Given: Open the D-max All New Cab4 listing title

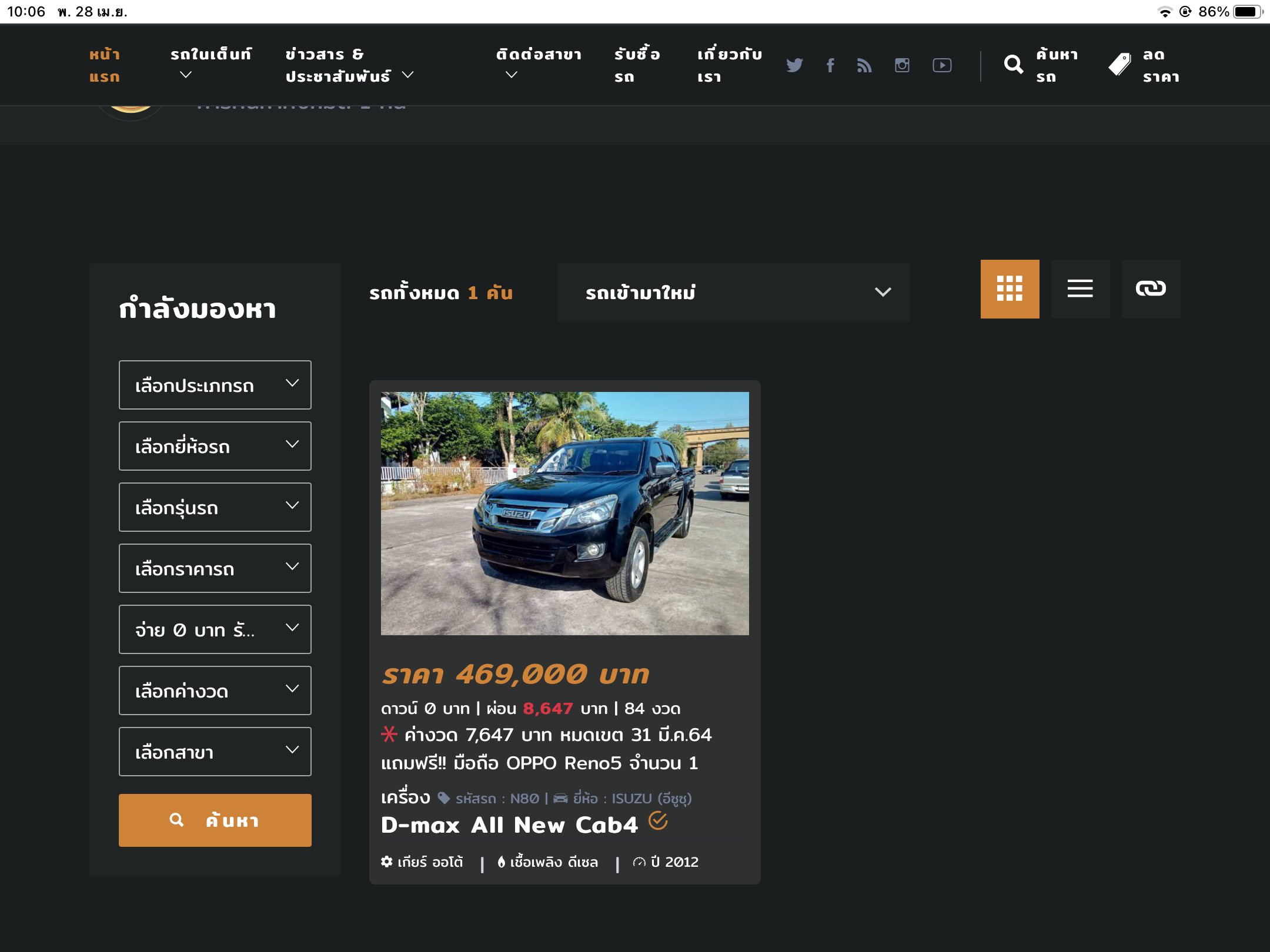Looking at the screenshot, I should [x=509, y=825].
